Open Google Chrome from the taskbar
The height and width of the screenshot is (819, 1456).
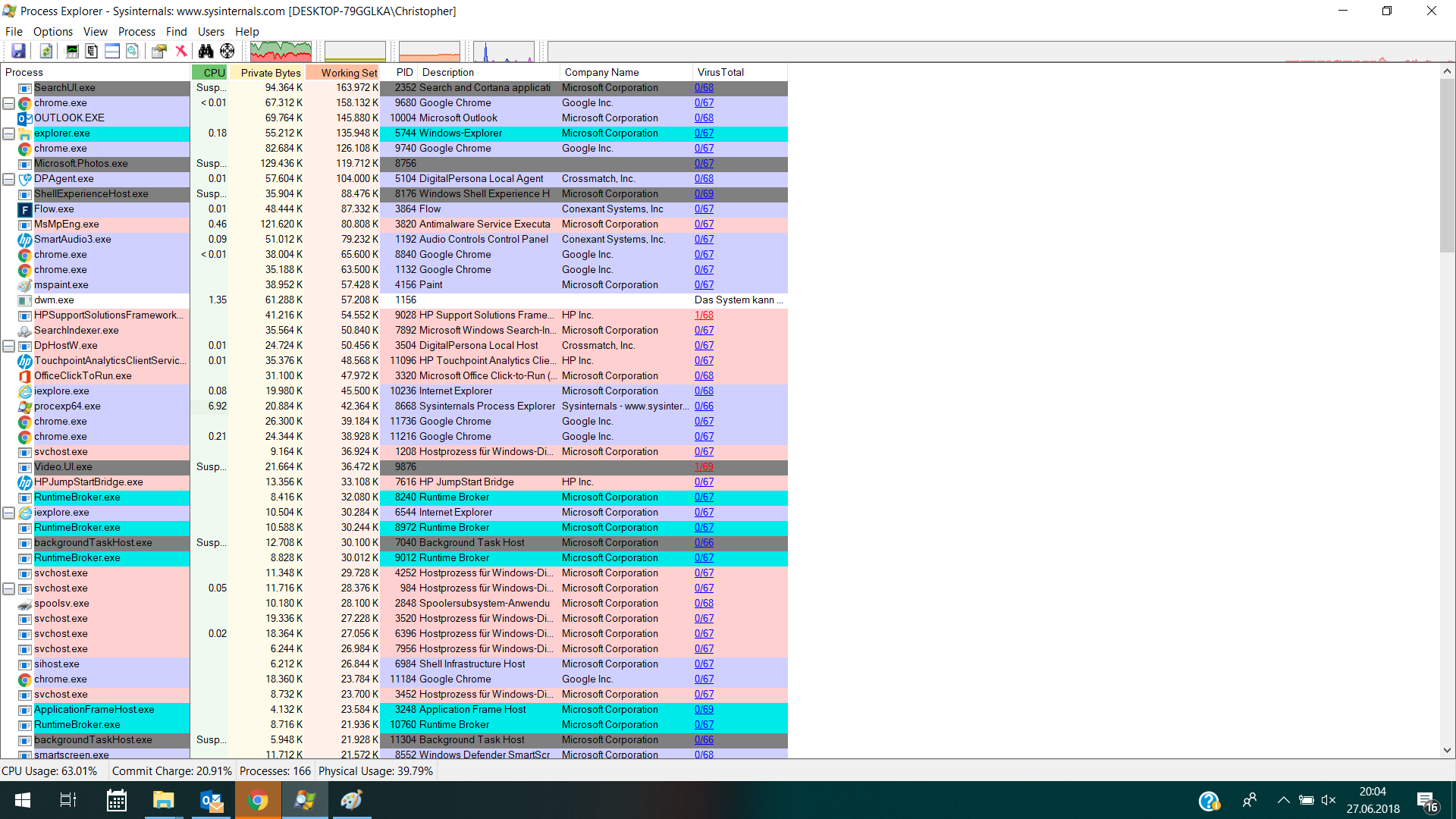click(x=258, y=800)
